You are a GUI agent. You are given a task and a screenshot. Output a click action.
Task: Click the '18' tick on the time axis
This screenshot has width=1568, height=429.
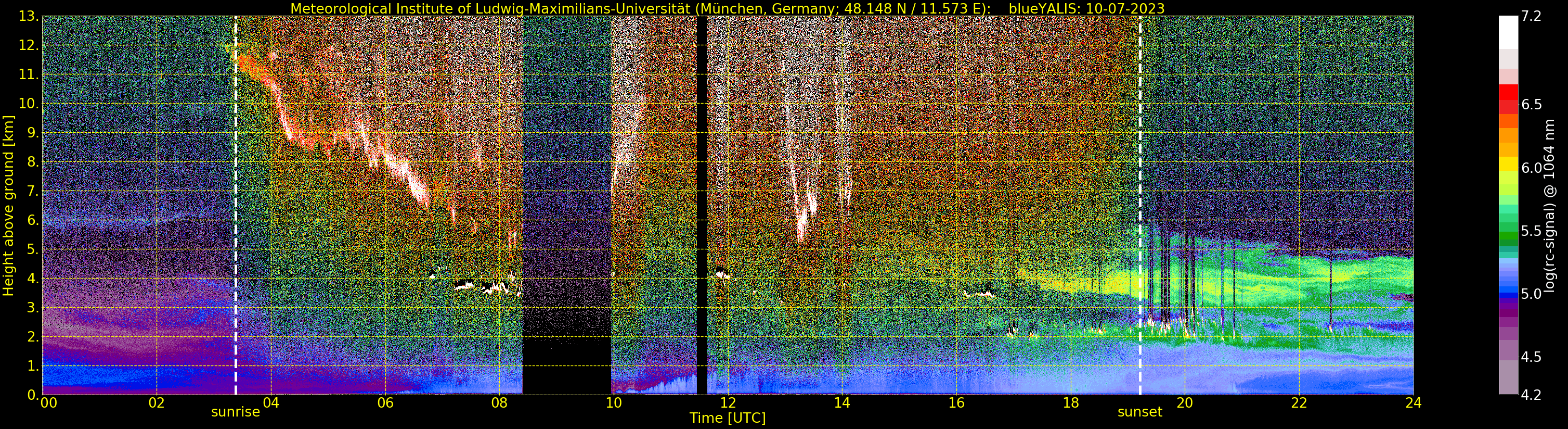[x=1071, y=403]
